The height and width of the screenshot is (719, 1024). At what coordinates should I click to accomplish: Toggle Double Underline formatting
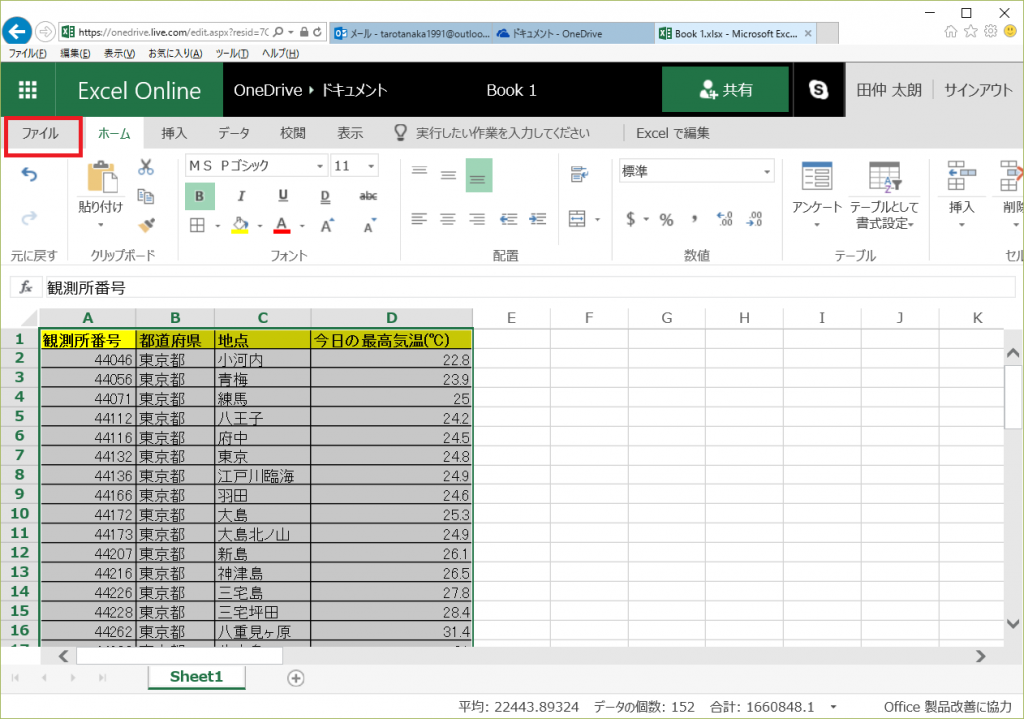pyautogui.click(x=325, y=196)
